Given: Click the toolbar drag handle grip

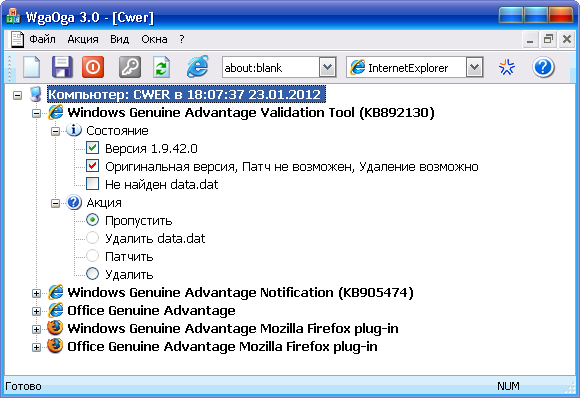Looking at the screenshot, I should pos(10,67).
